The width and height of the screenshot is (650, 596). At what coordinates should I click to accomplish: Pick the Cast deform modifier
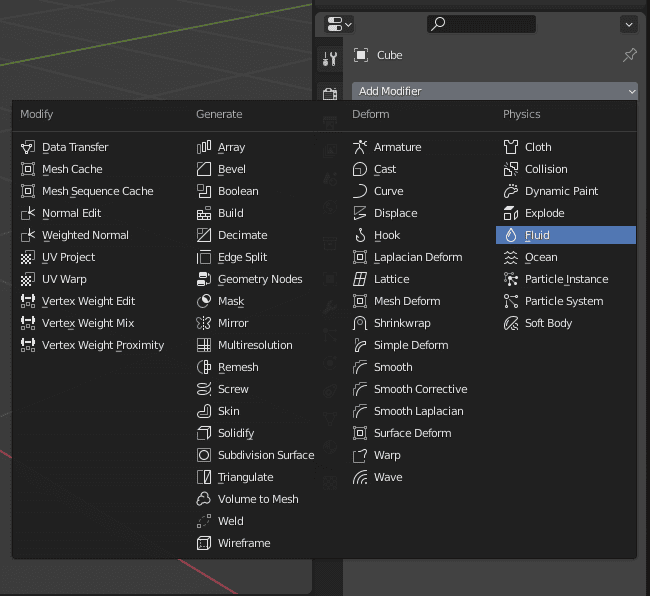[x=375, y=169]
